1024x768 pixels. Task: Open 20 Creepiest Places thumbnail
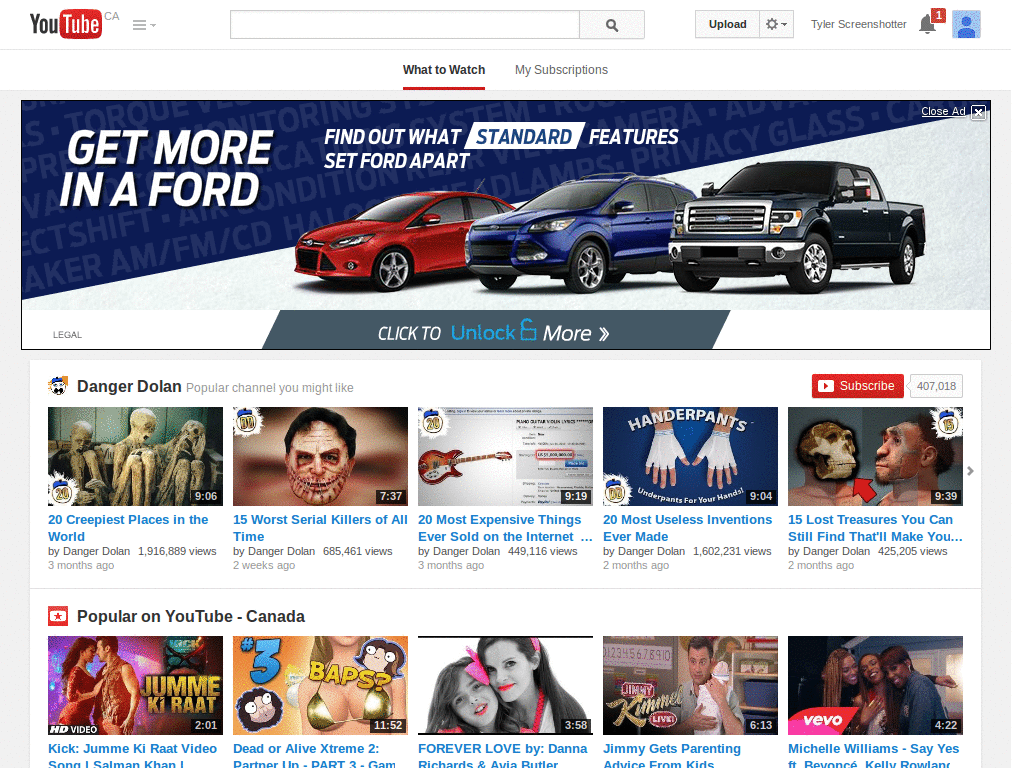click(135, 456)
